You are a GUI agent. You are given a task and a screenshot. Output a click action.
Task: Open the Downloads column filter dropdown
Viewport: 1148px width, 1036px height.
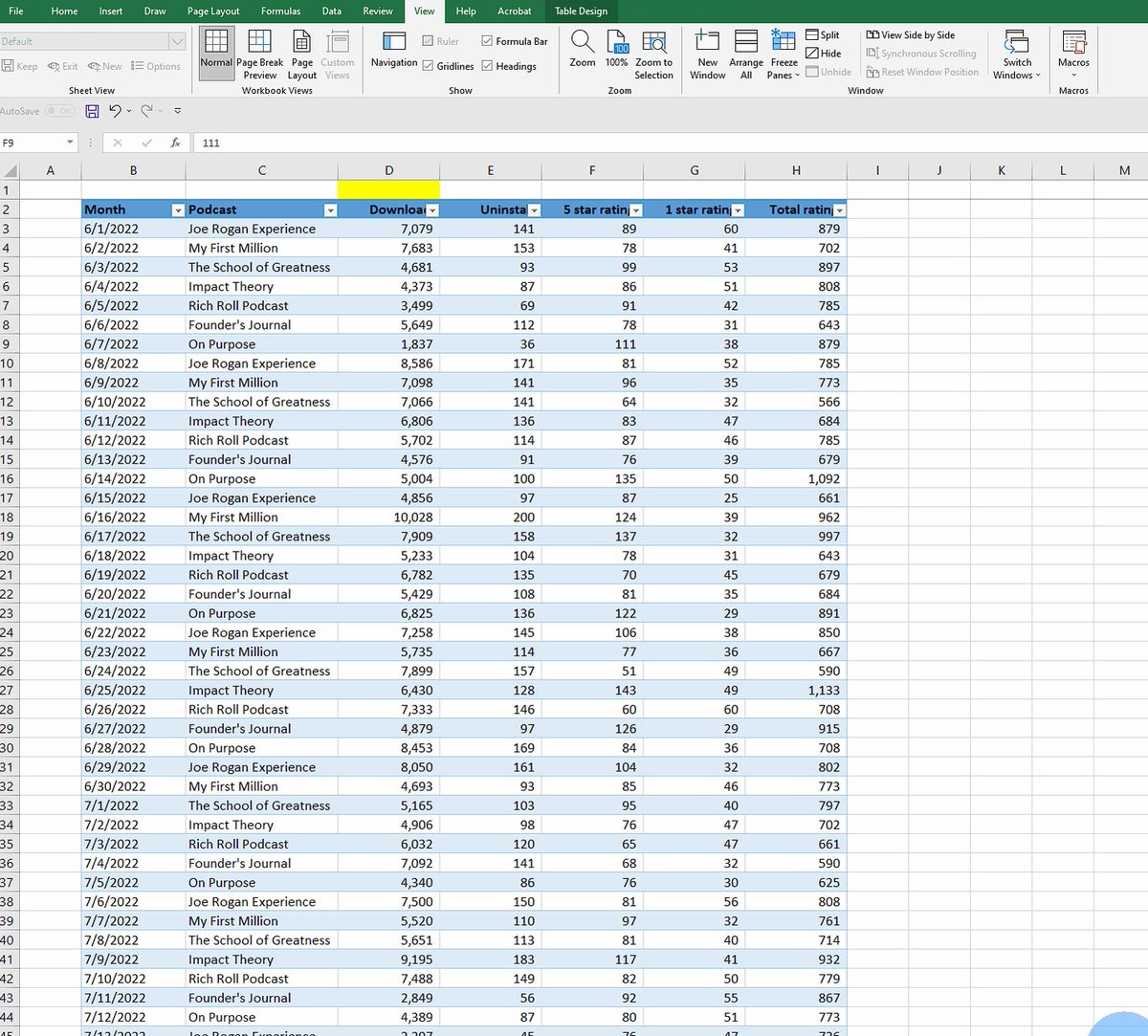point(432,209)
